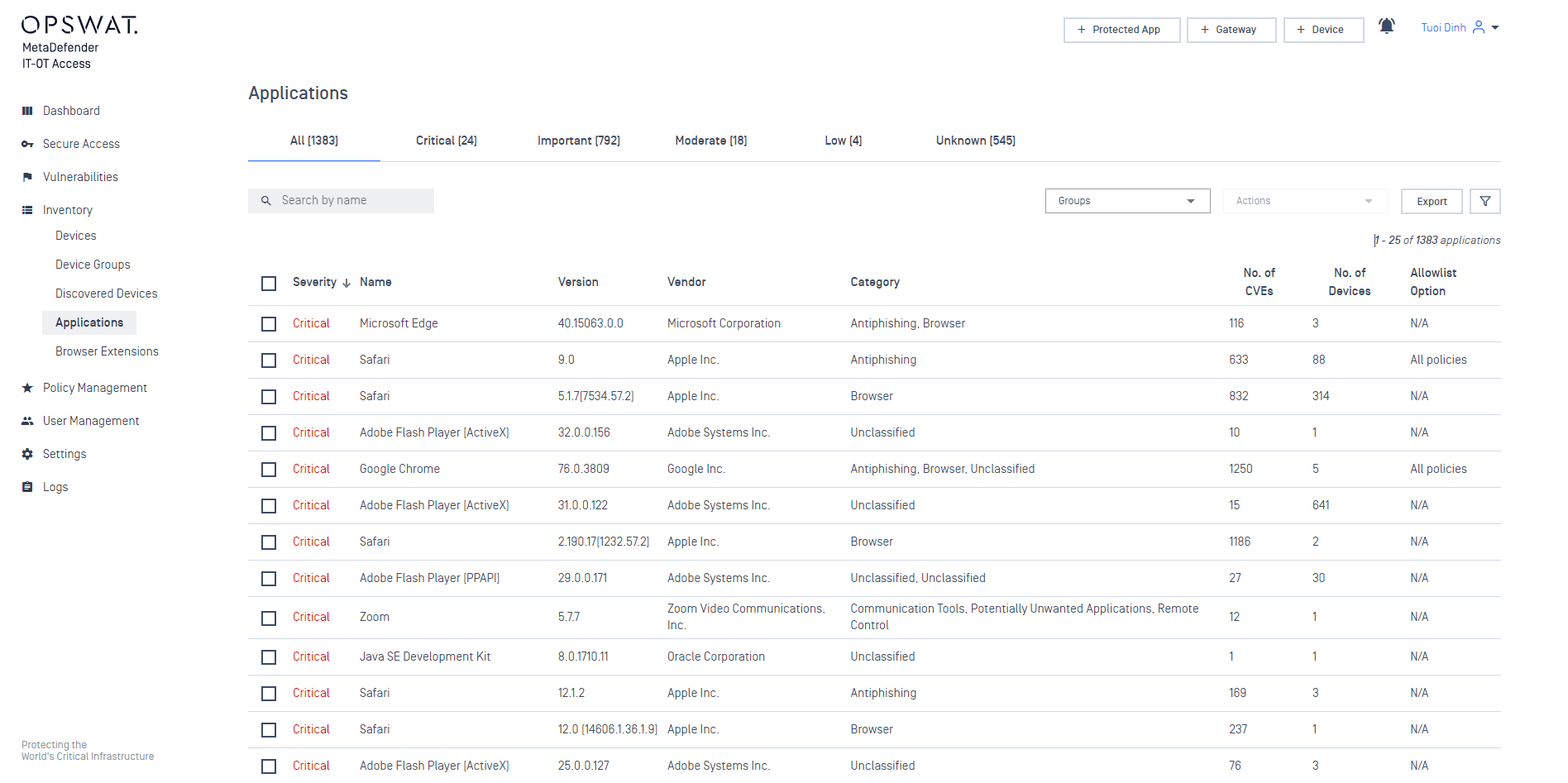
Task: Click the Zoom application name
Action: tap(375, 617)
